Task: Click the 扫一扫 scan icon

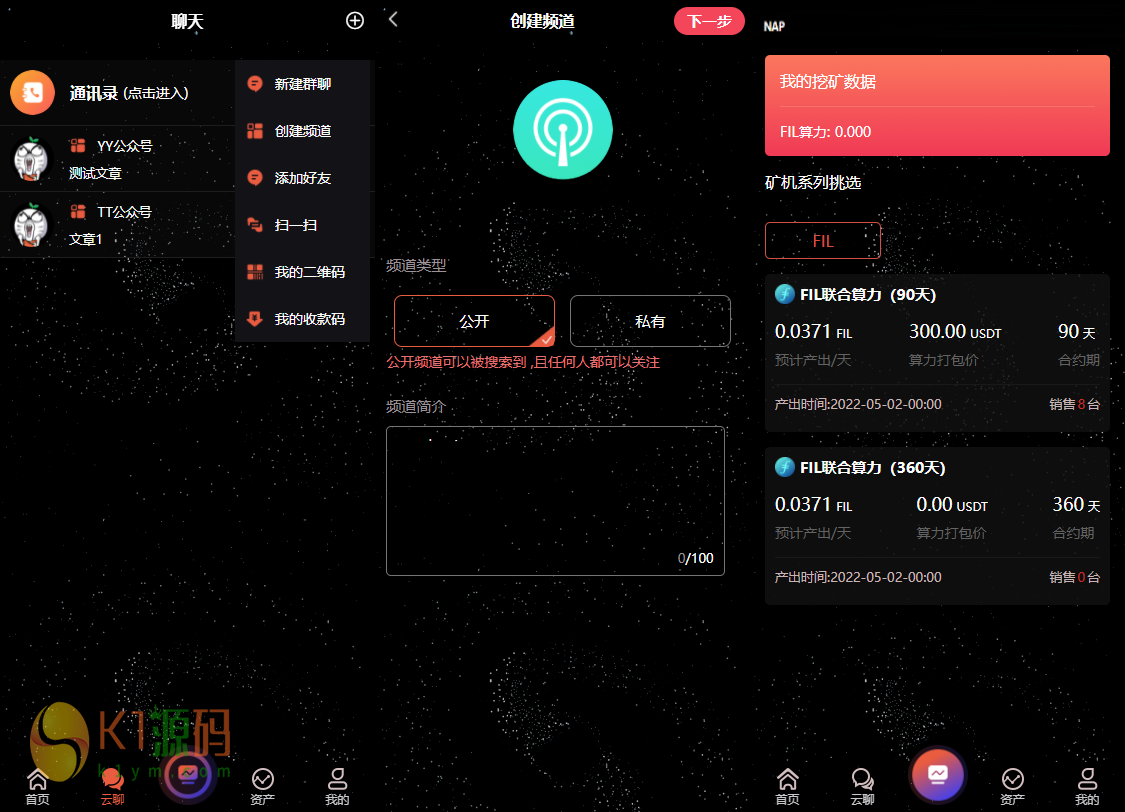Action: point(255,225)
